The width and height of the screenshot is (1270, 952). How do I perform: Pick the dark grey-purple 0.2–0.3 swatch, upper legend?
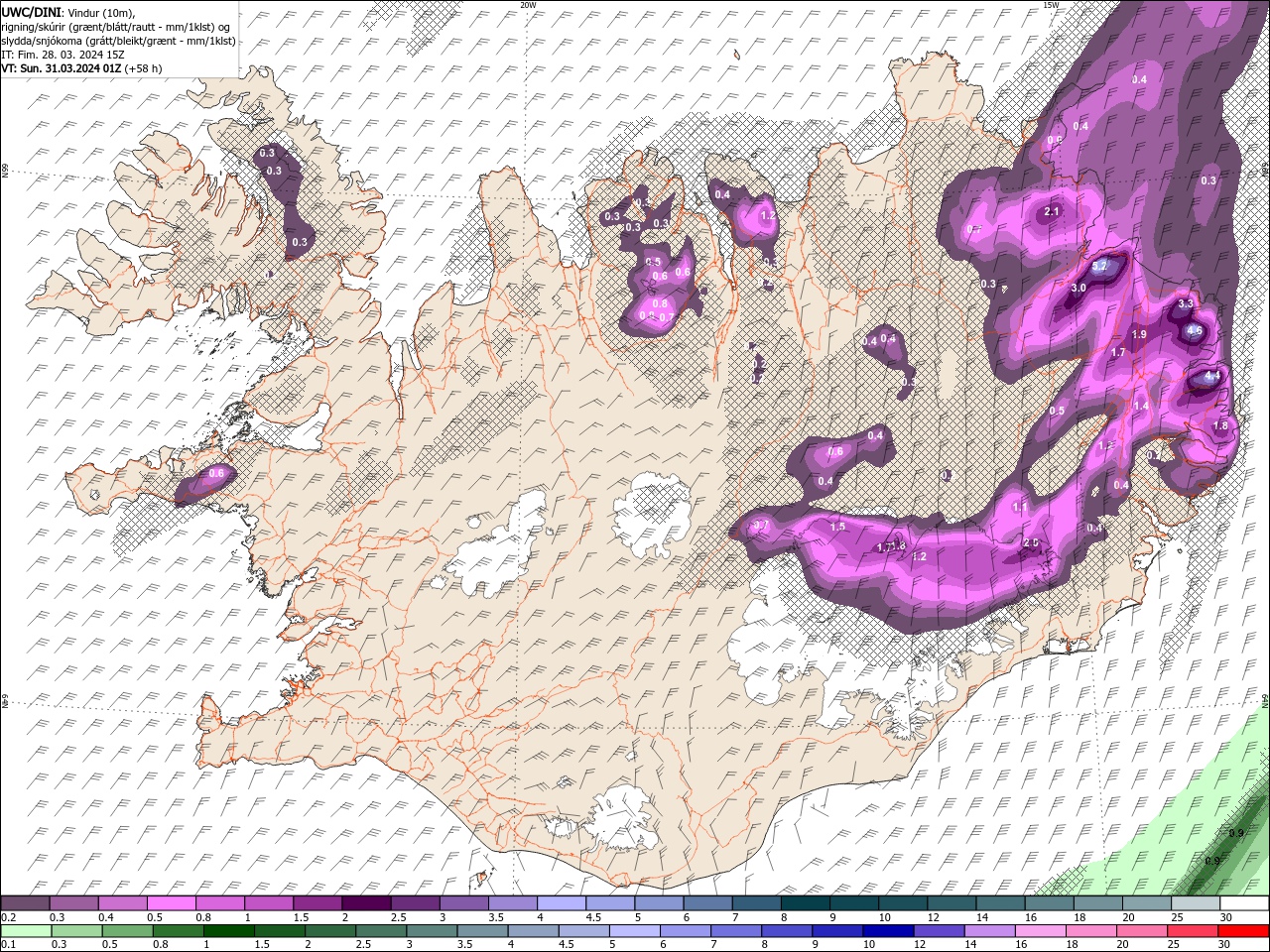tap(25, 903)
